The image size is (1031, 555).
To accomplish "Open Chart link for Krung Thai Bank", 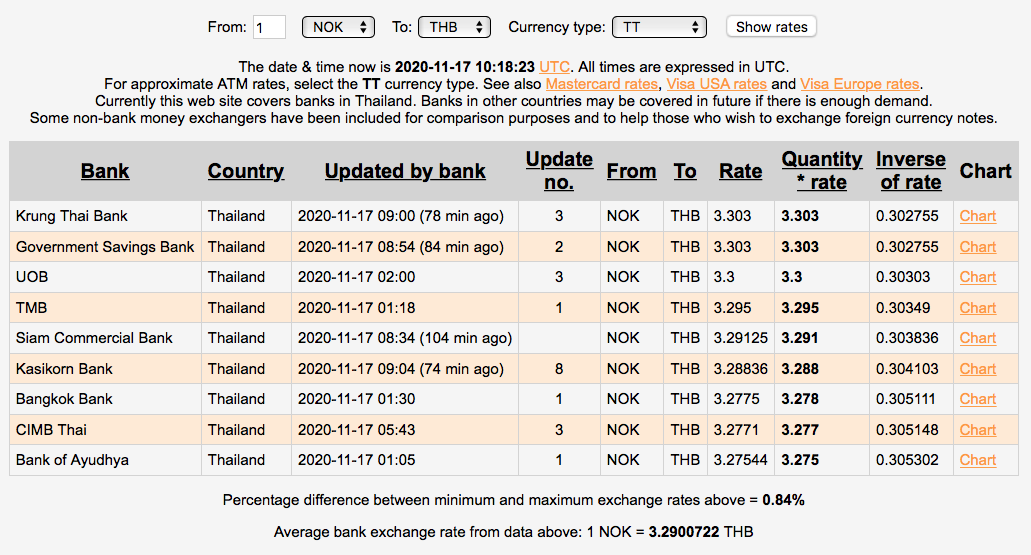I will [977, 216].
